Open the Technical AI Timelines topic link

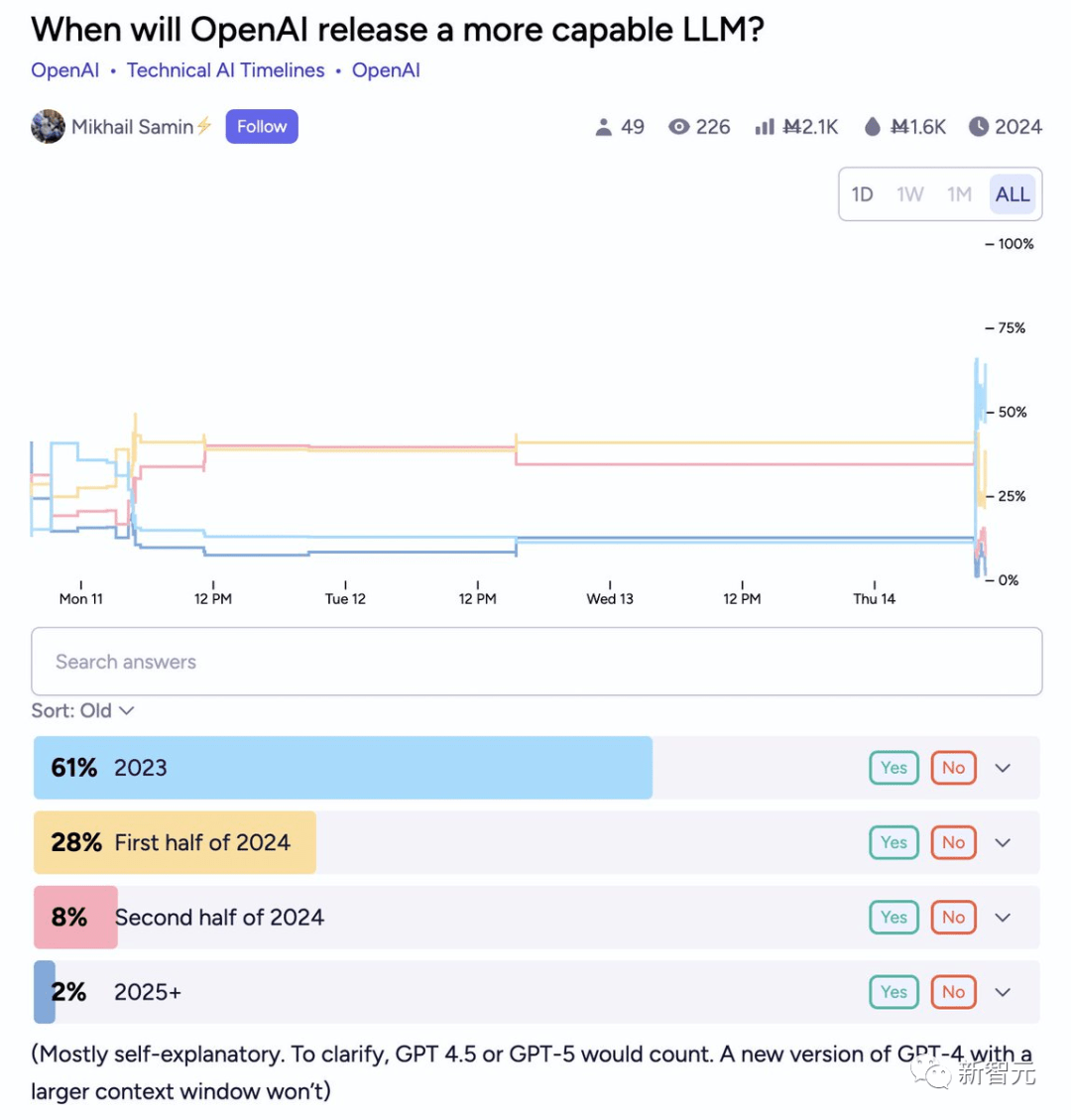(x=226, y=70)
